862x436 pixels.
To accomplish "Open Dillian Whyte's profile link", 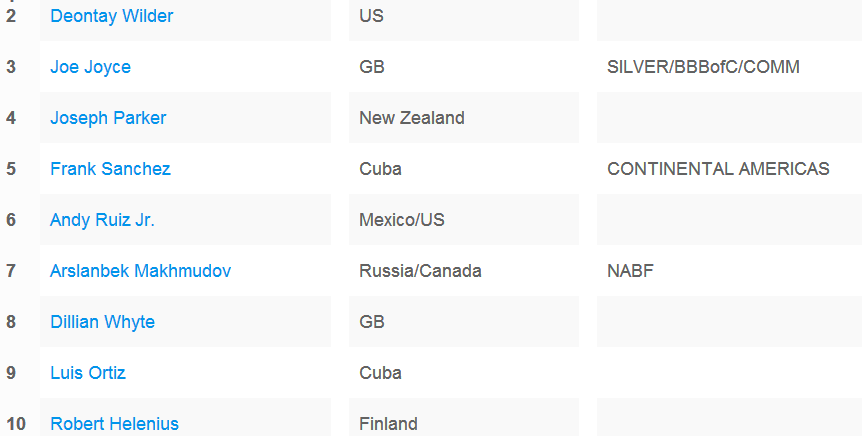I will point(103,322).
